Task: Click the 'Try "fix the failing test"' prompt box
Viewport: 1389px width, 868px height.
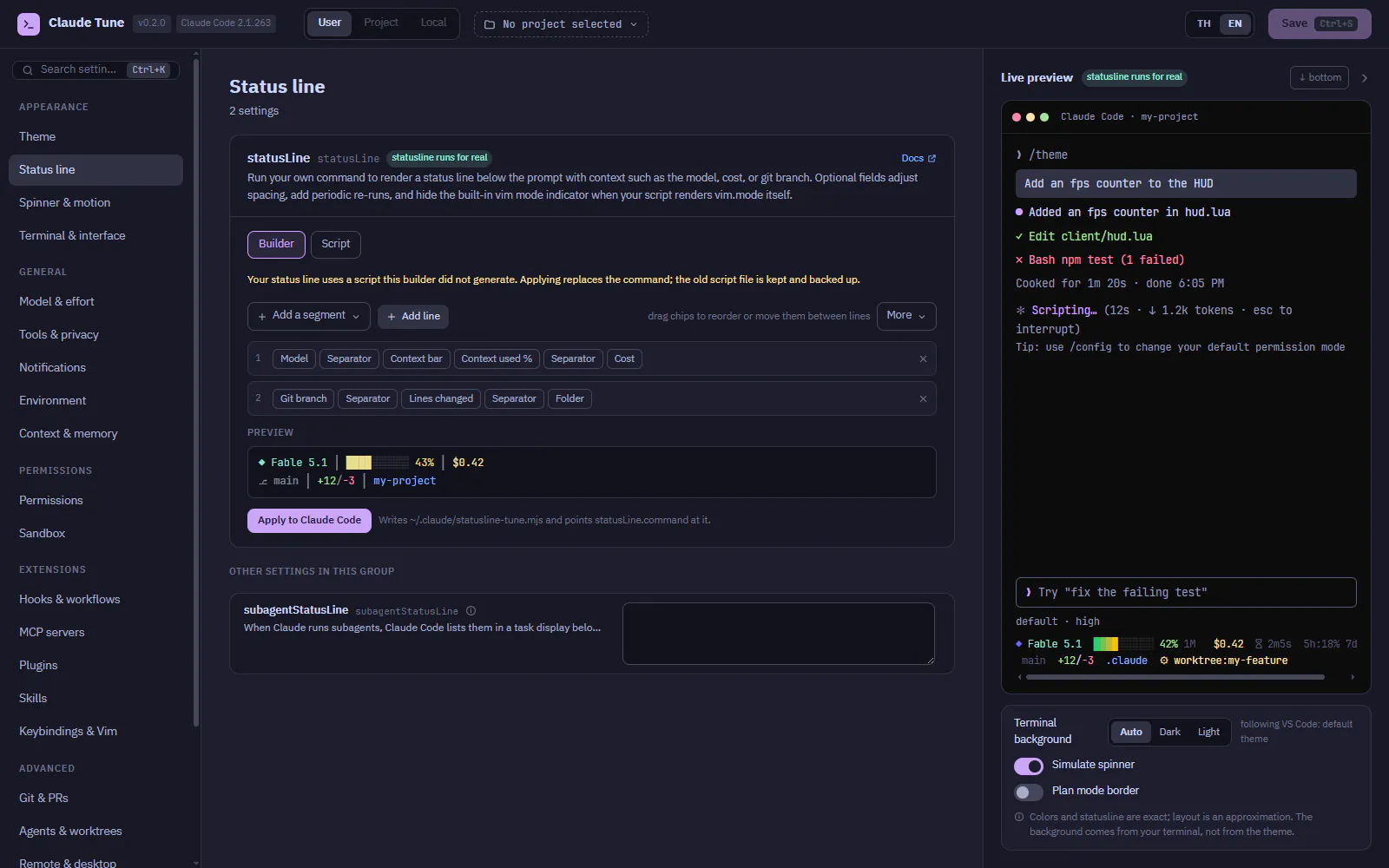Action: tap(1186, 593)
